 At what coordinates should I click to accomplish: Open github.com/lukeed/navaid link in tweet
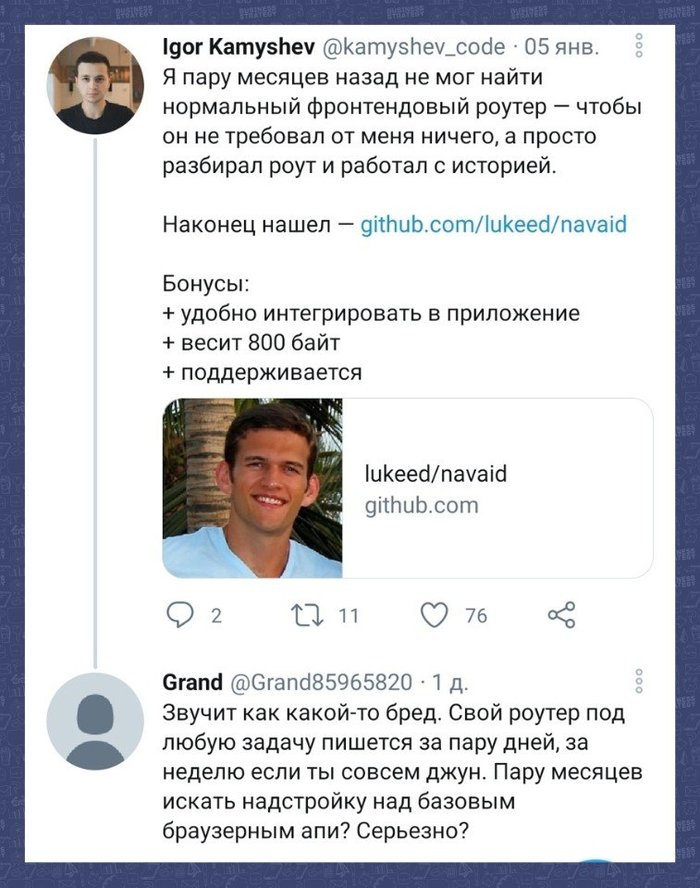tap(493, 224)
